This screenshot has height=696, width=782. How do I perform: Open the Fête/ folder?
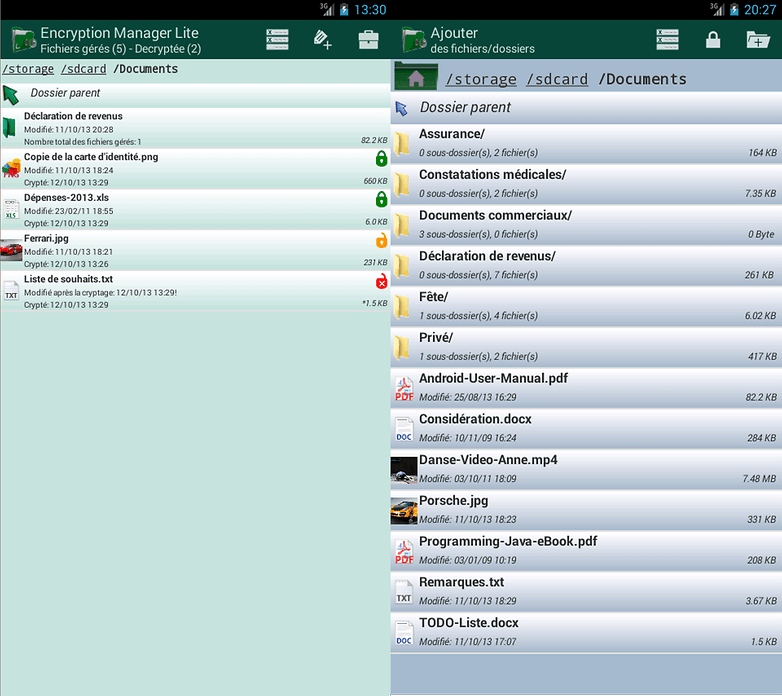(586, 307)
